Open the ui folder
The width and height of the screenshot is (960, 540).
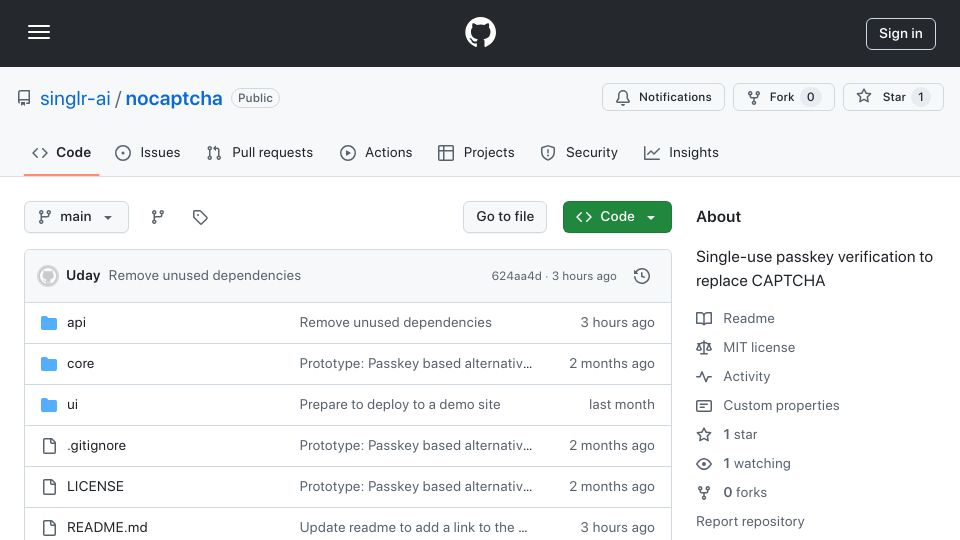point(72,405)
